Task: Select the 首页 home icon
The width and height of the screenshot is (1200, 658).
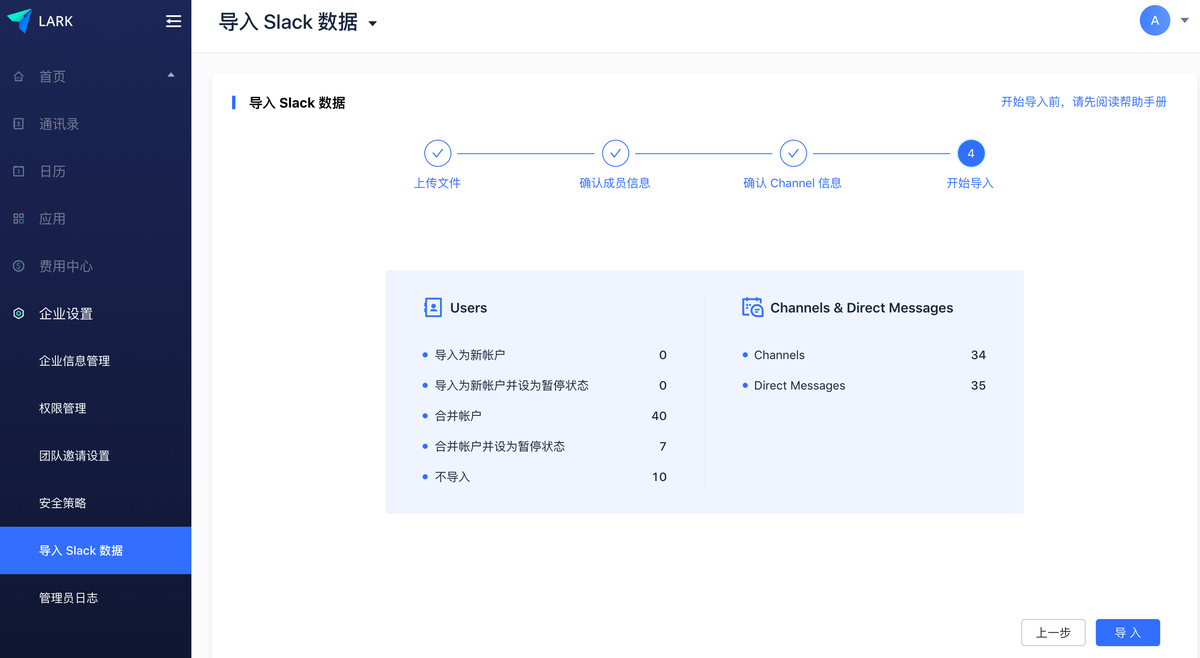Action: 18,75
